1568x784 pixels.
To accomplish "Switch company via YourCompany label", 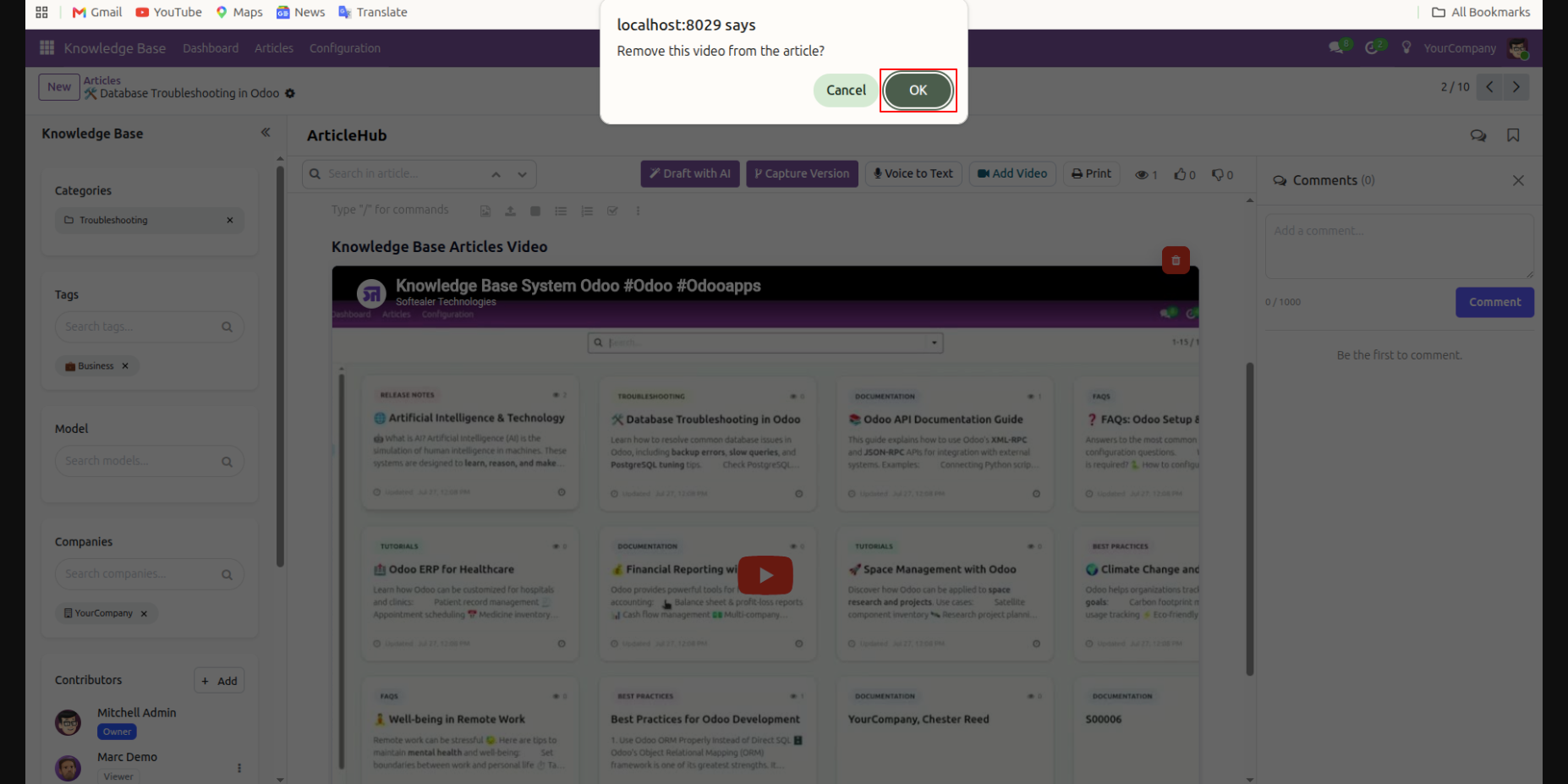I will [x=1460, y=48].
